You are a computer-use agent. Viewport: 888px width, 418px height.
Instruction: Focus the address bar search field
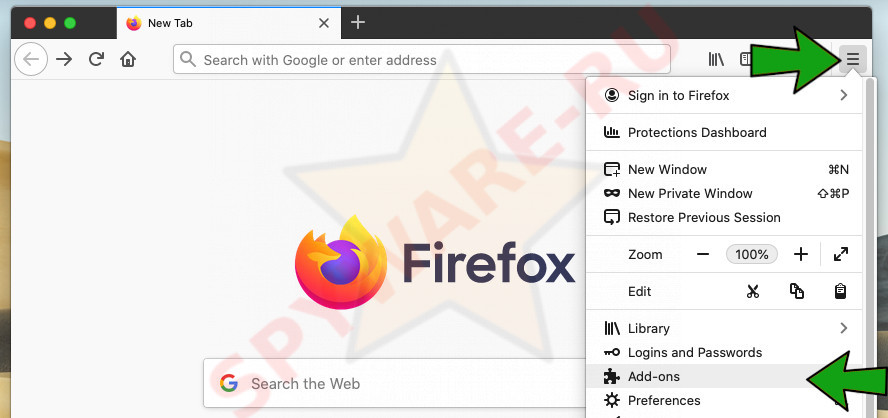[x=421, y=59]
